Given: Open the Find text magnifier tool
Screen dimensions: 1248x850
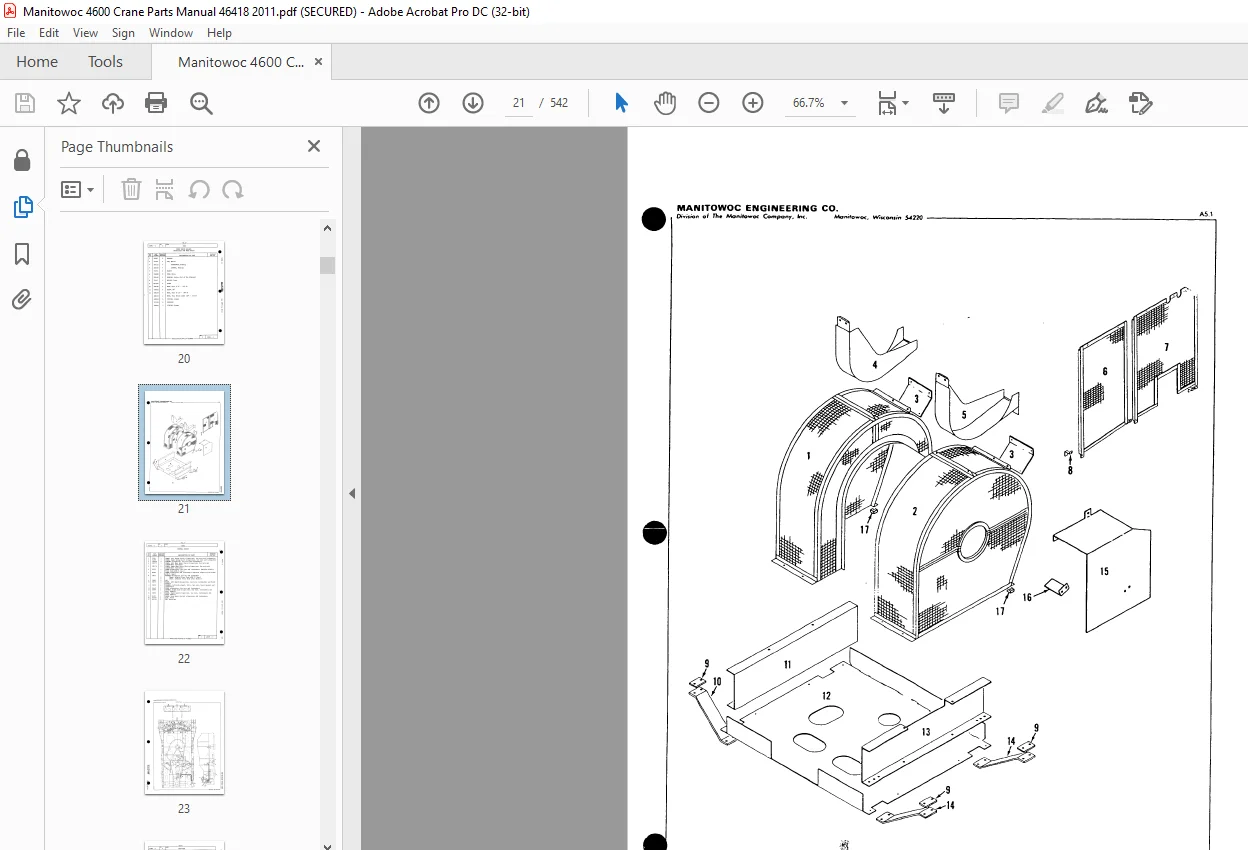Looking at the screenshot, I should coord(202,103).
